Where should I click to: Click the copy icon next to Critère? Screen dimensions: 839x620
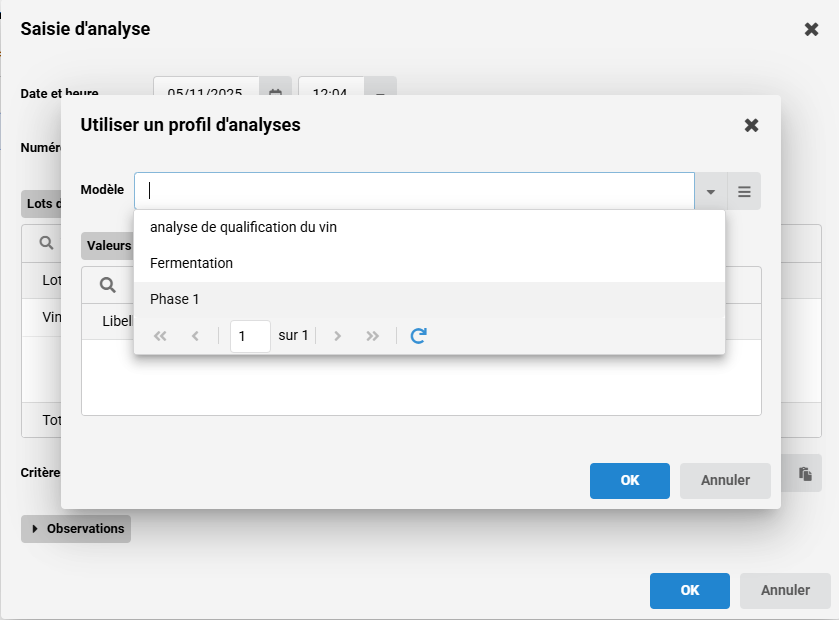tap(804, 474)
